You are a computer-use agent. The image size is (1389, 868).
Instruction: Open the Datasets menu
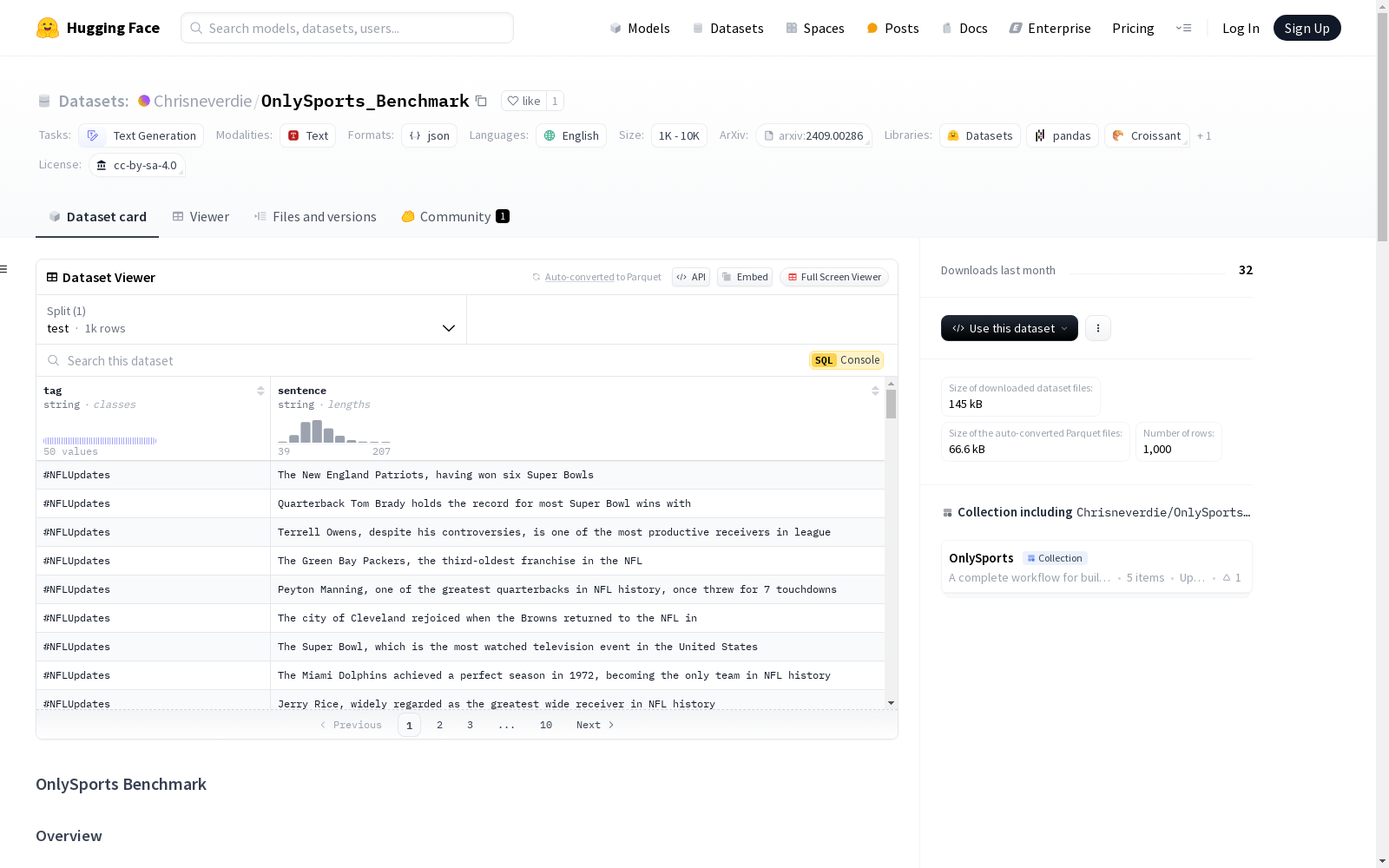727,28
